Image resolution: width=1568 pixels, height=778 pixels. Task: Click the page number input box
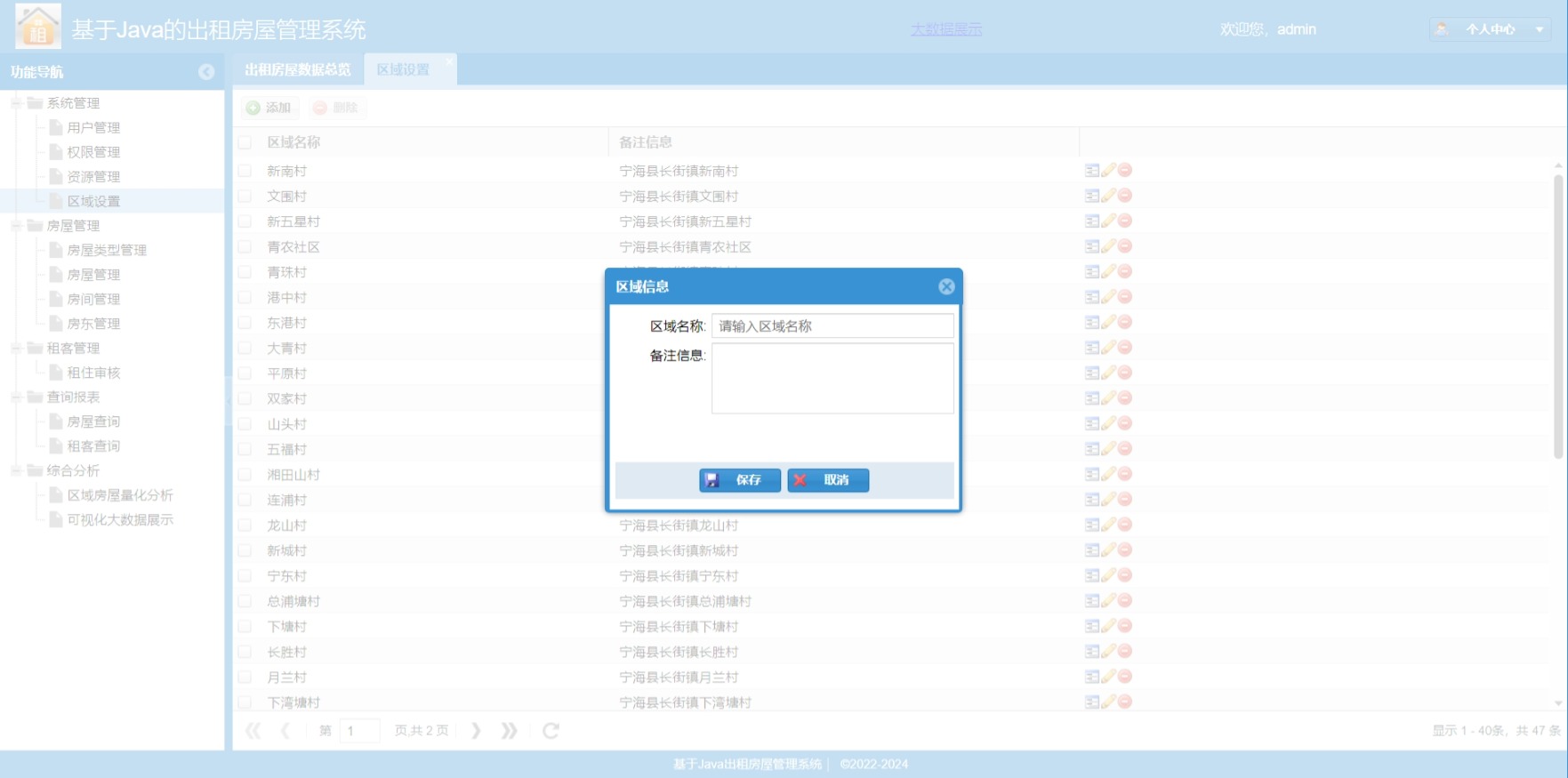pyautogui.click(x=359, y=731)
